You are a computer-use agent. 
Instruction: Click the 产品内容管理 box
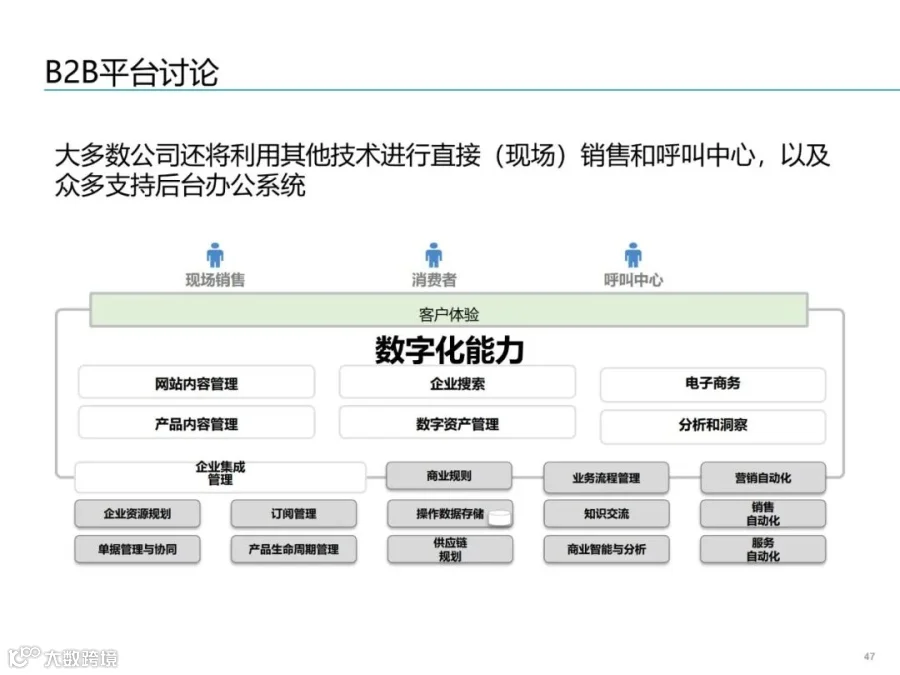[x=196, y=423]
